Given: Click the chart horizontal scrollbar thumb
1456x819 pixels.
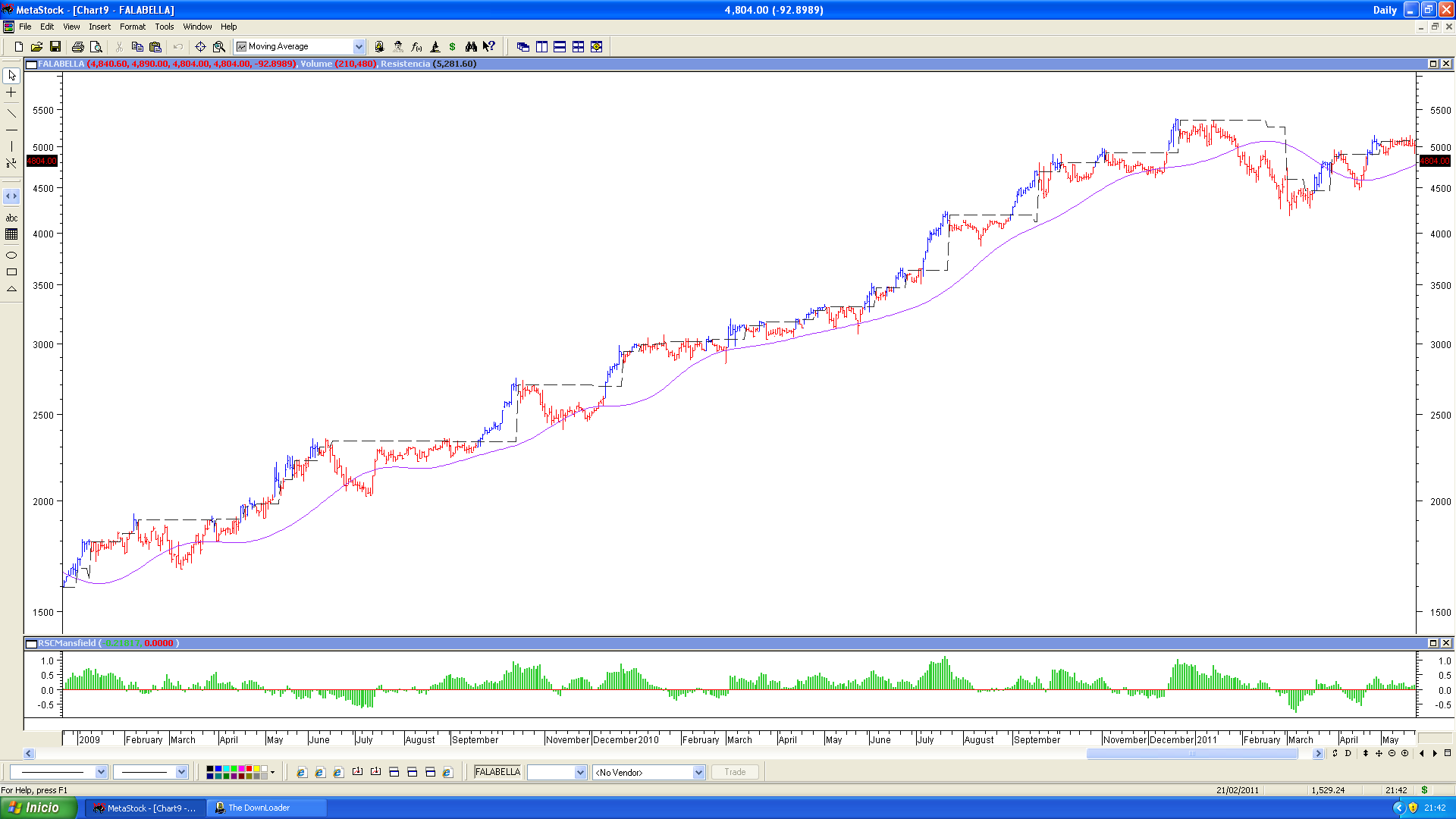Looking at the screenshot, I should tap(1191, 754).
